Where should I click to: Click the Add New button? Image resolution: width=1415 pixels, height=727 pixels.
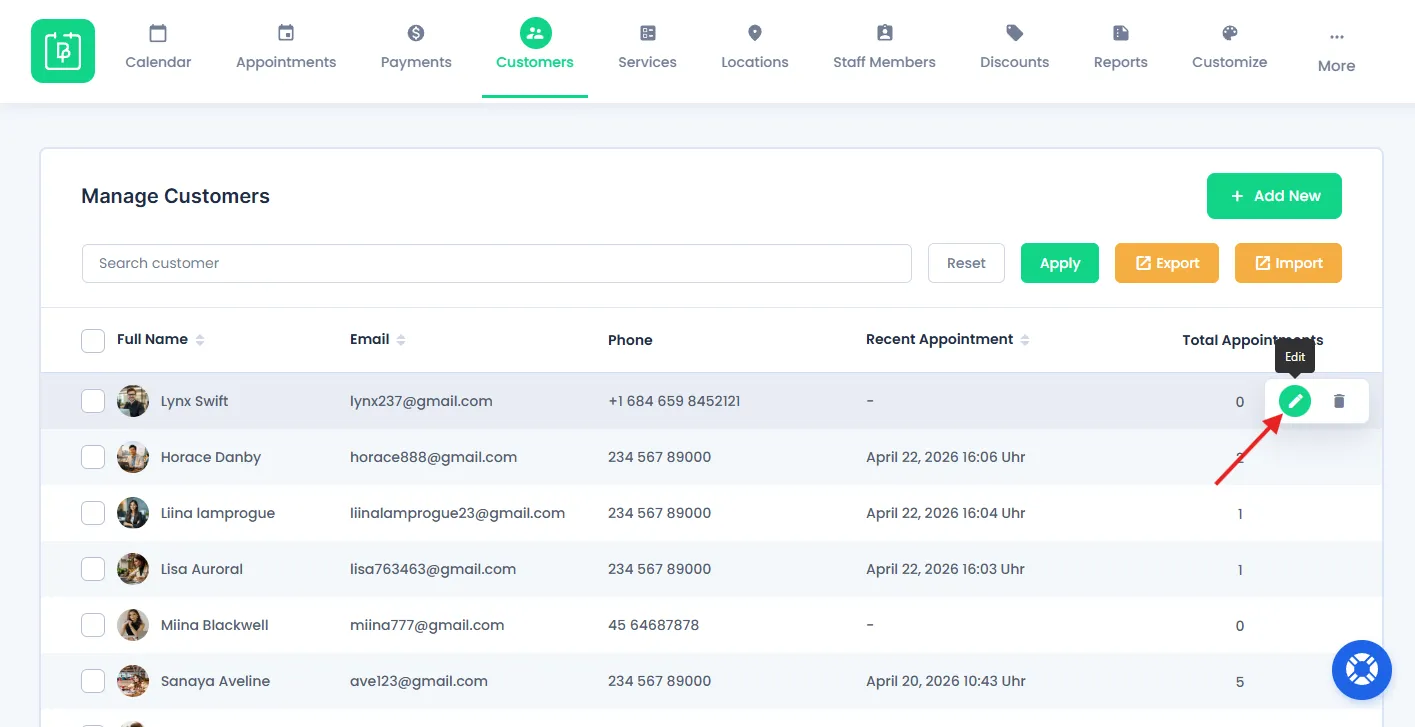[1274, 196]
